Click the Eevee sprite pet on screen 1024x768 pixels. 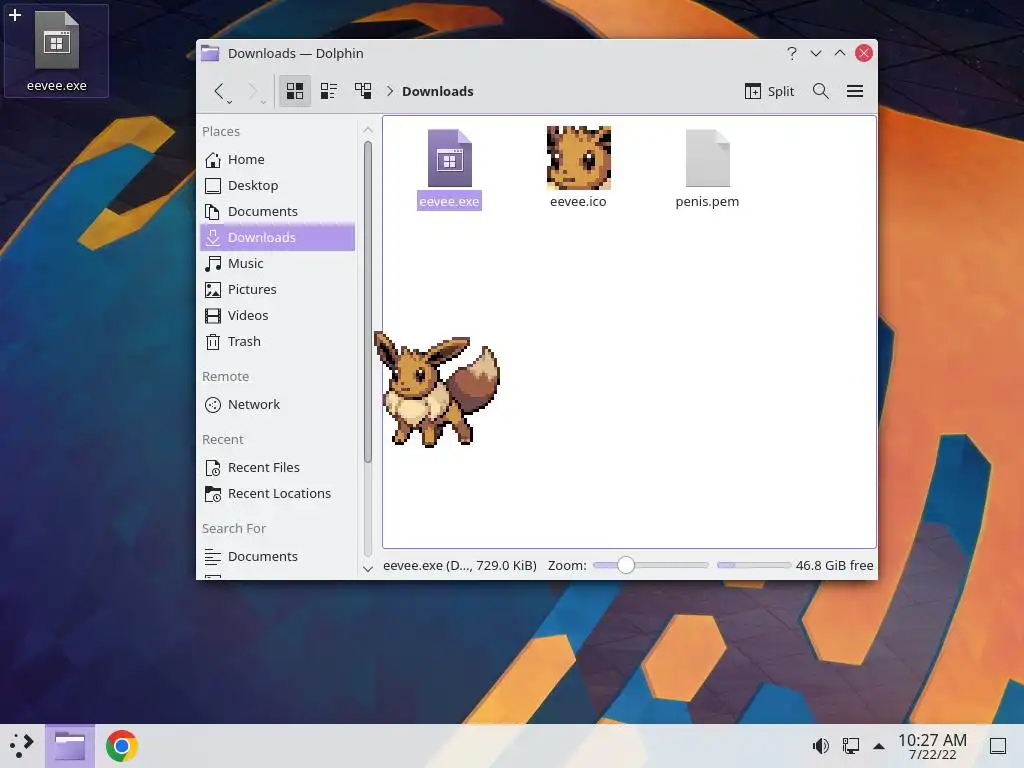click(x=436, y=390)
